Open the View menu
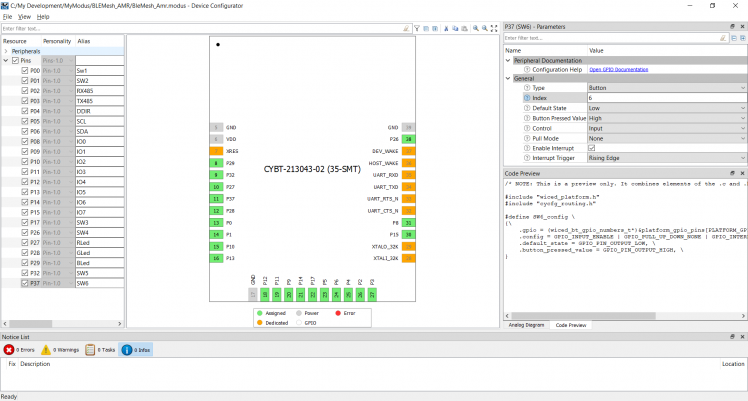The image size is (748, 401). [24, 17]
